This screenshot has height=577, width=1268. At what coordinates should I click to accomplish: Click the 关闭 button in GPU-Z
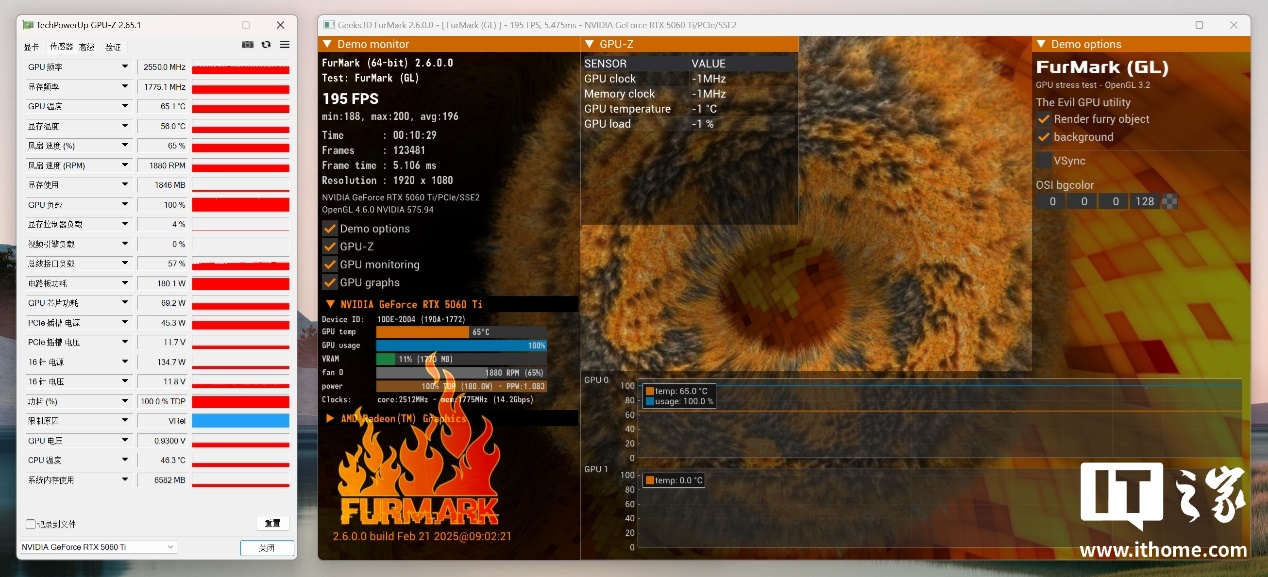tap(267, 548)
